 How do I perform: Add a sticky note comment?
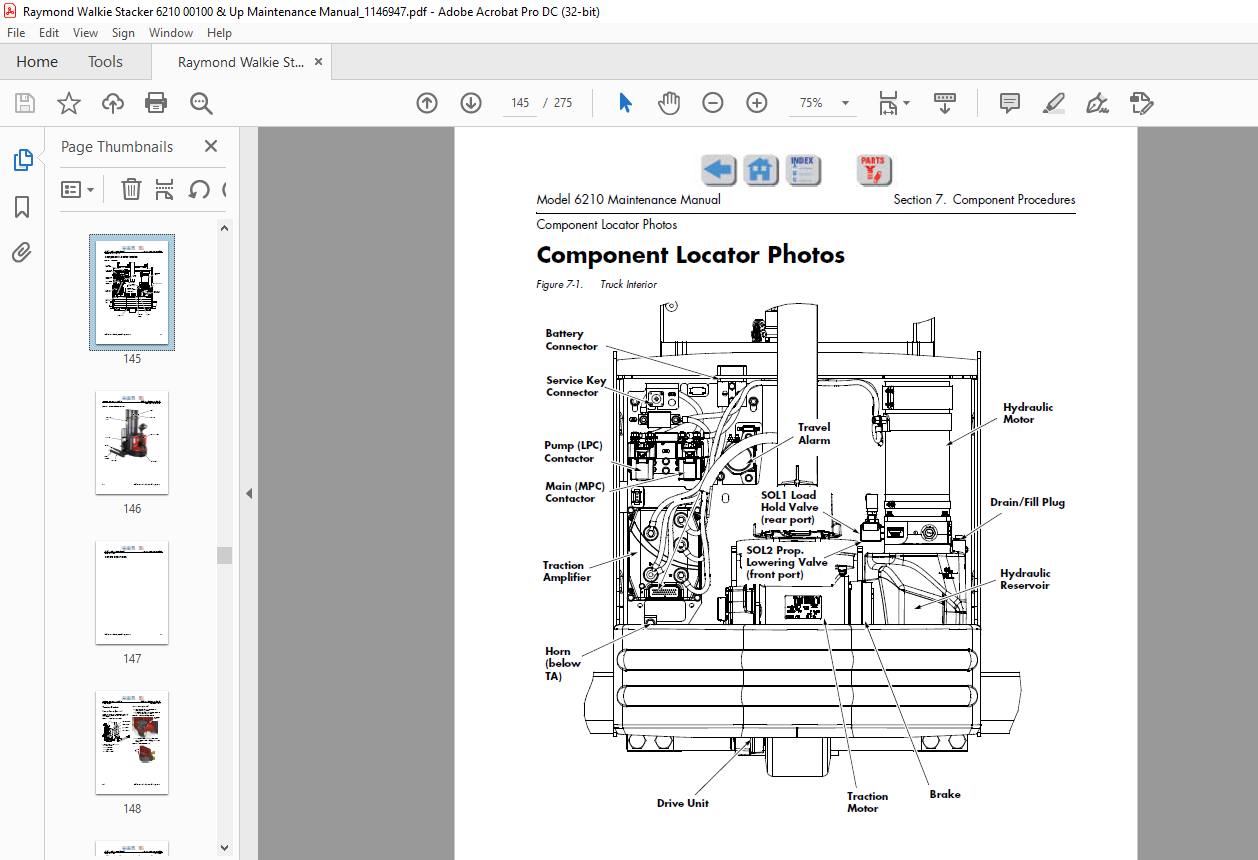click(x=1010, y=103)
